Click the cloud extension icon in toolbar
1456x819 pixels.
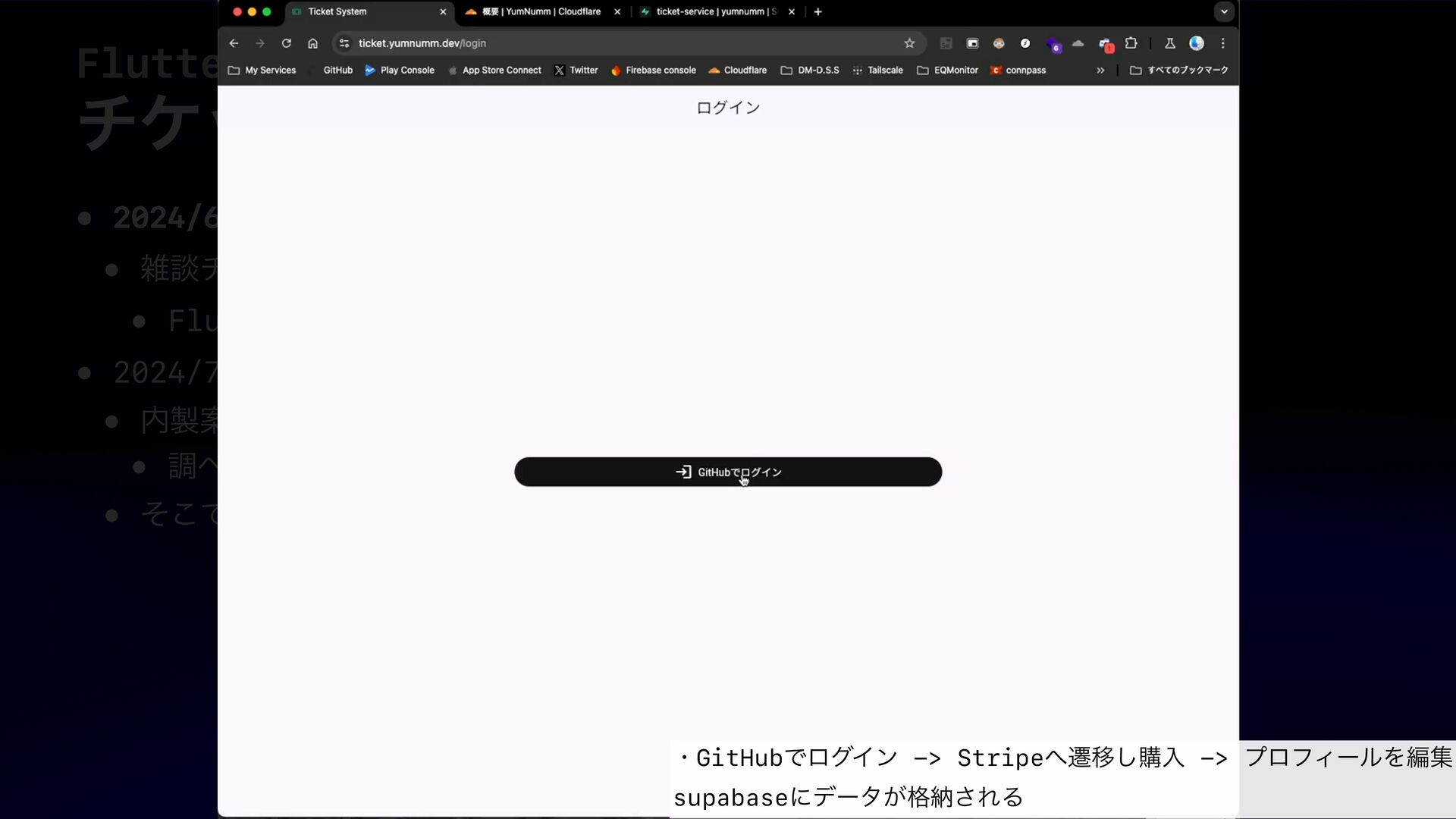[x=1078, y=43]
